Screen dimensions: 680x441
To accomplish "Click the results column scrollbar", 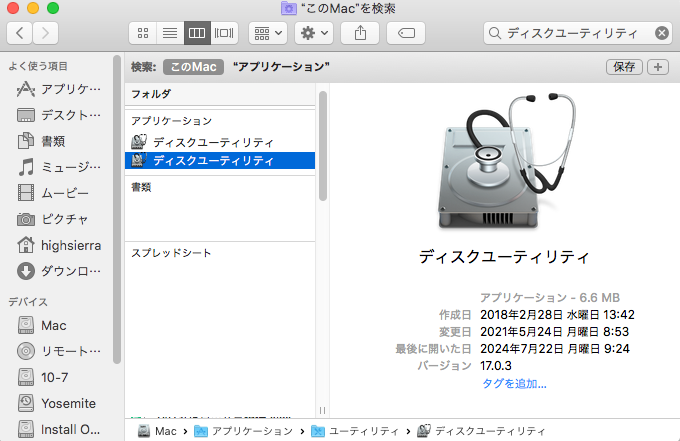I will 323,146.
